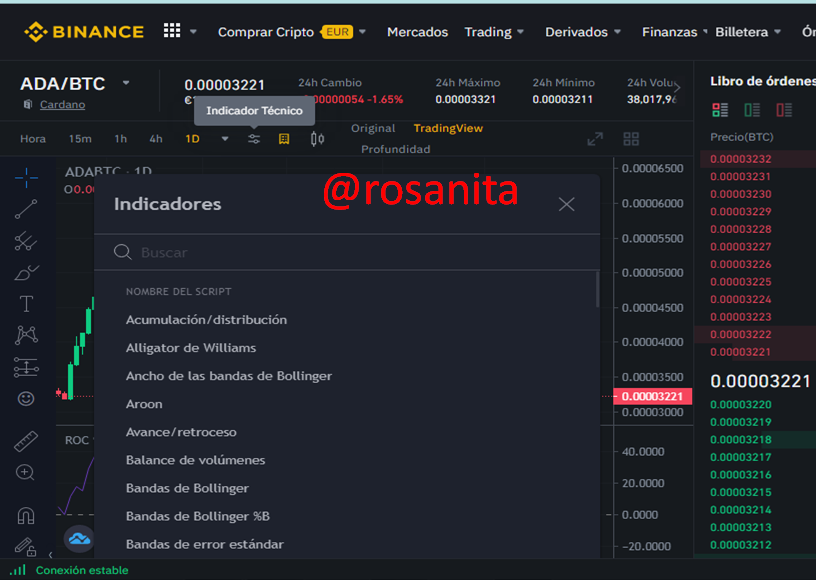Open the Derivados dropdown menu
This screenshot has width=816, height=580.
pos(583,32)
